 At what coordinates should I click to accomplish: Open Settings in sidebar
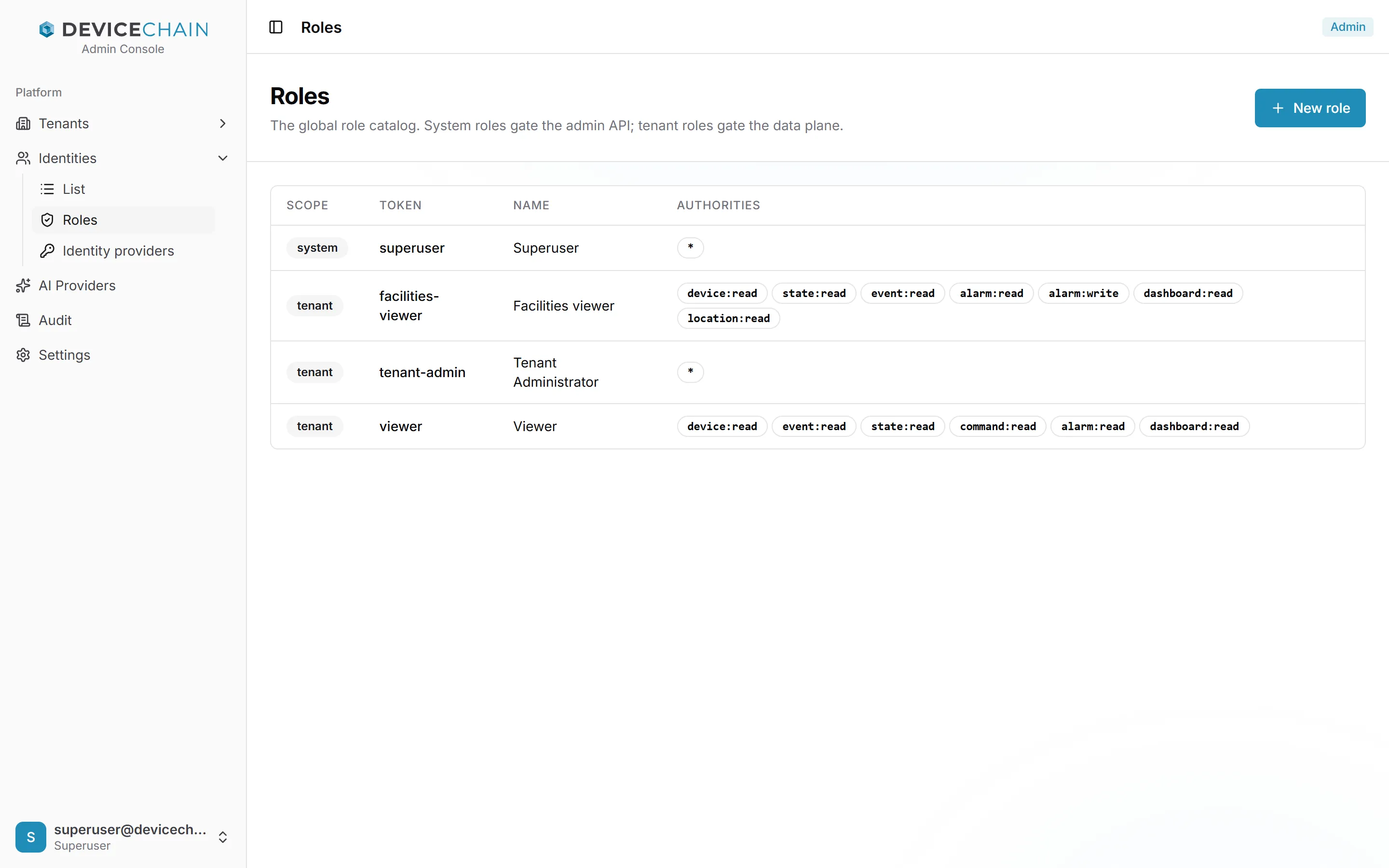point(122,355)
